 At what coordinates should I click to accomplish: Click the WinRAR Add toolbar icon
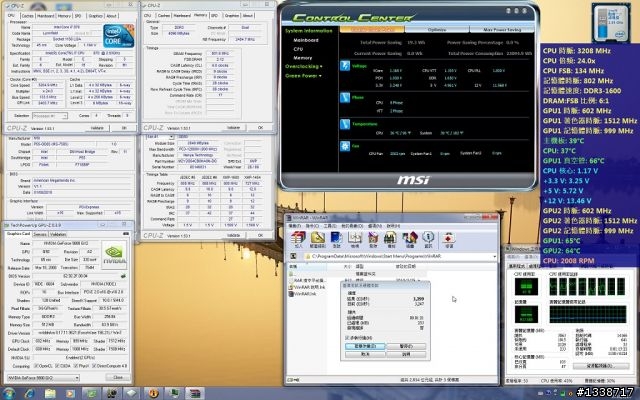[299, 240]
